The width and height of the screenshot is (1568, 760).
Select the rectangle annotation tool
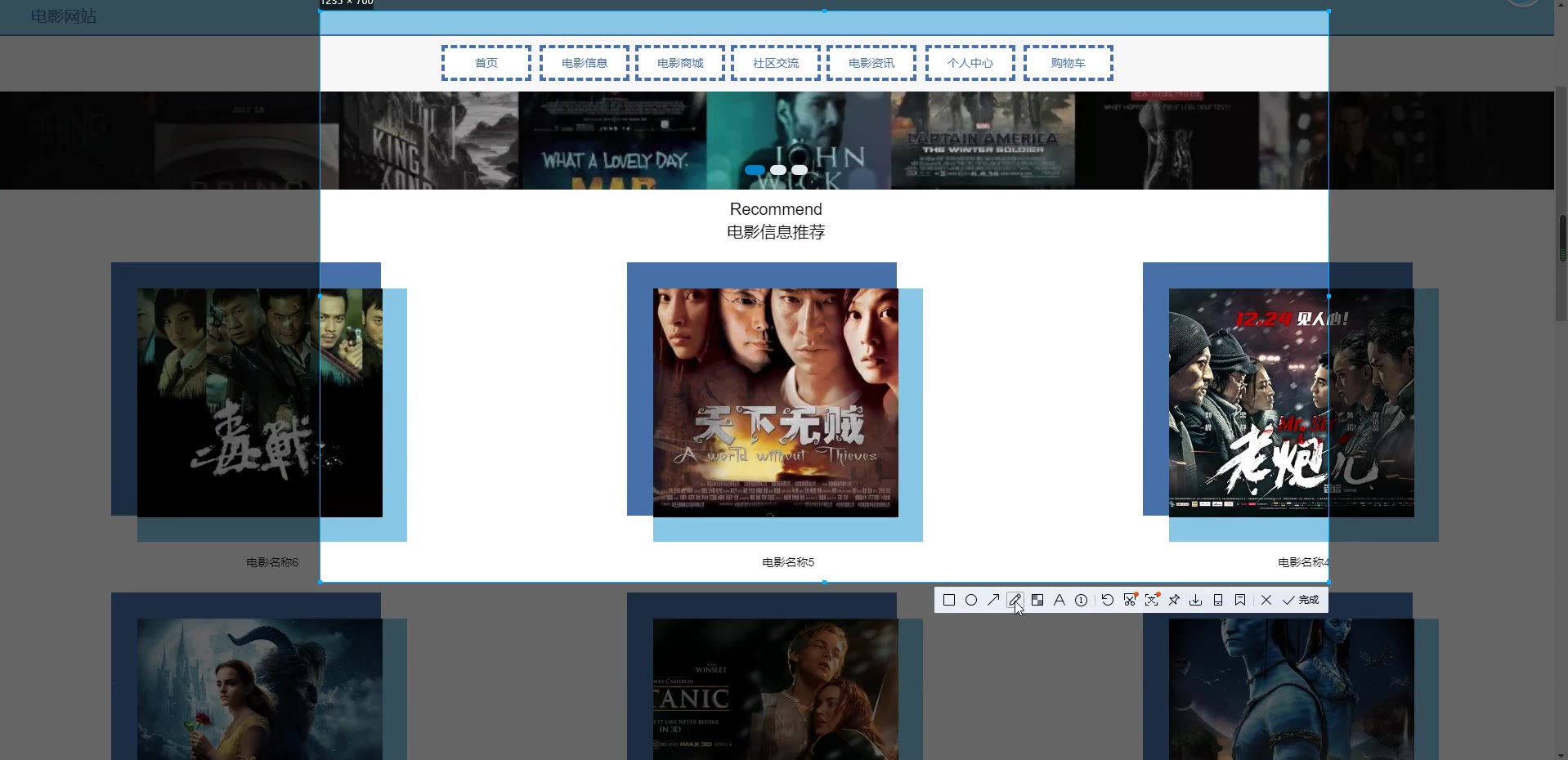point(949,600)
